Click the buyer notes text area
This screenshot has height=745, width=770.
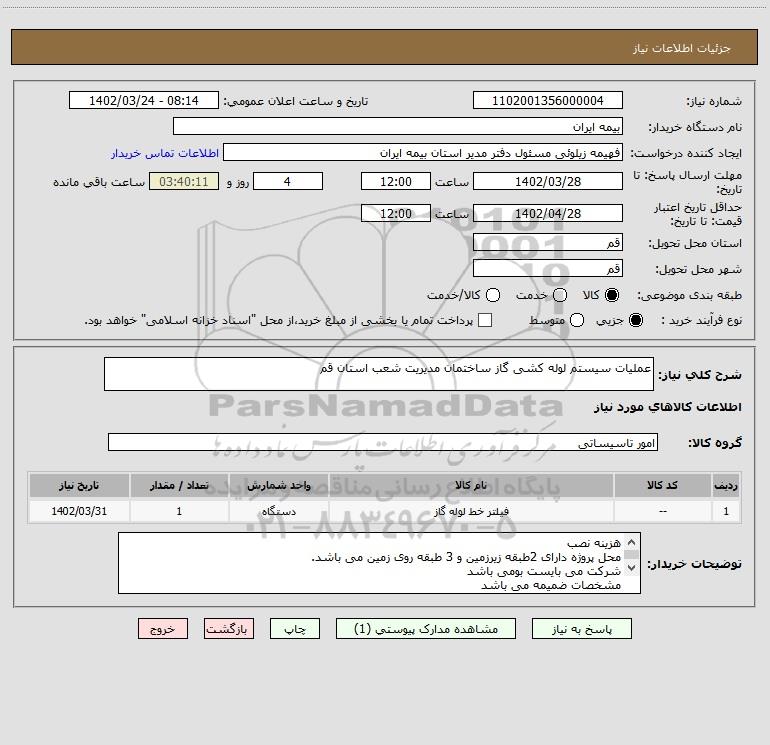click(x=379, y=563)
